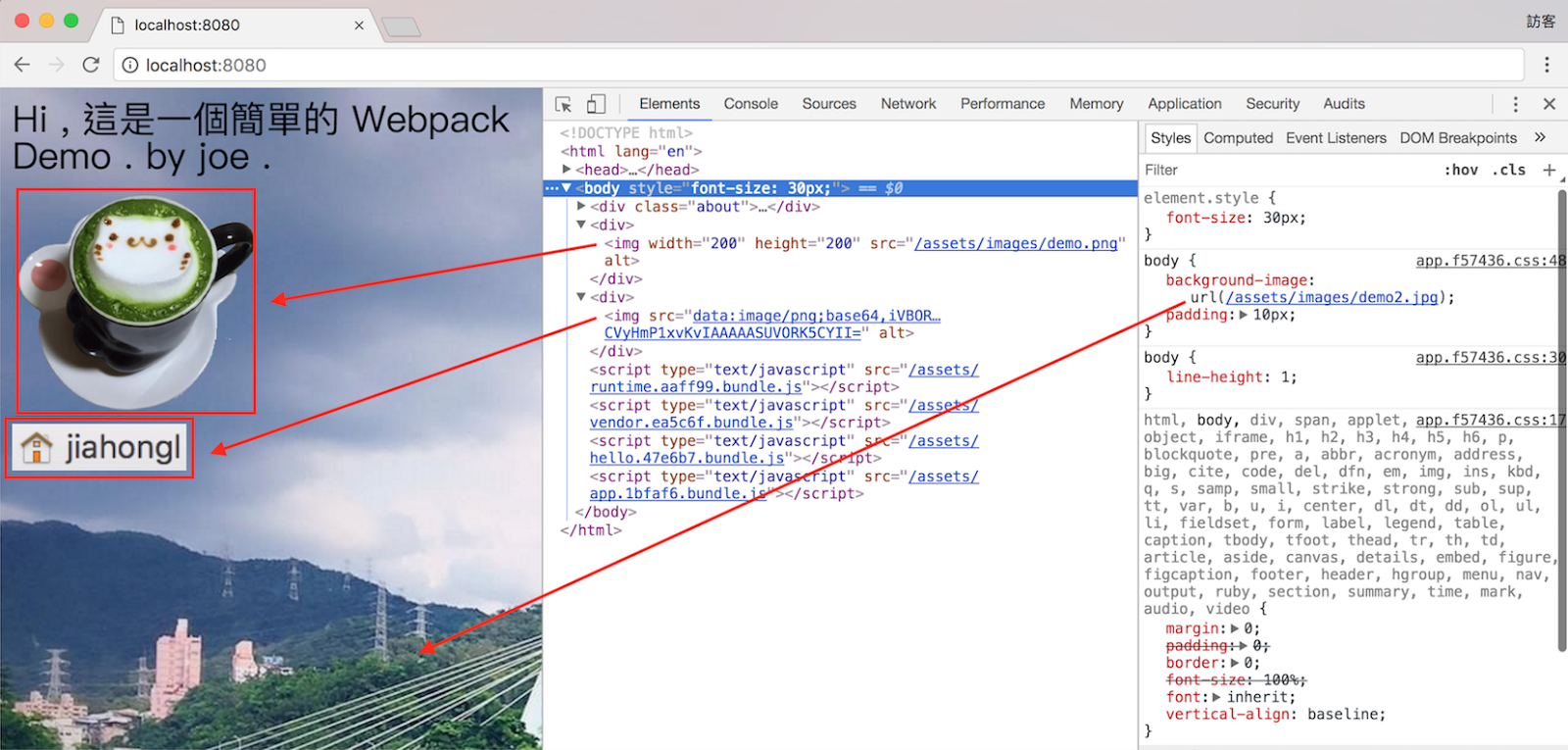Open the /assets/images/demo.png link

[1016, 243]
